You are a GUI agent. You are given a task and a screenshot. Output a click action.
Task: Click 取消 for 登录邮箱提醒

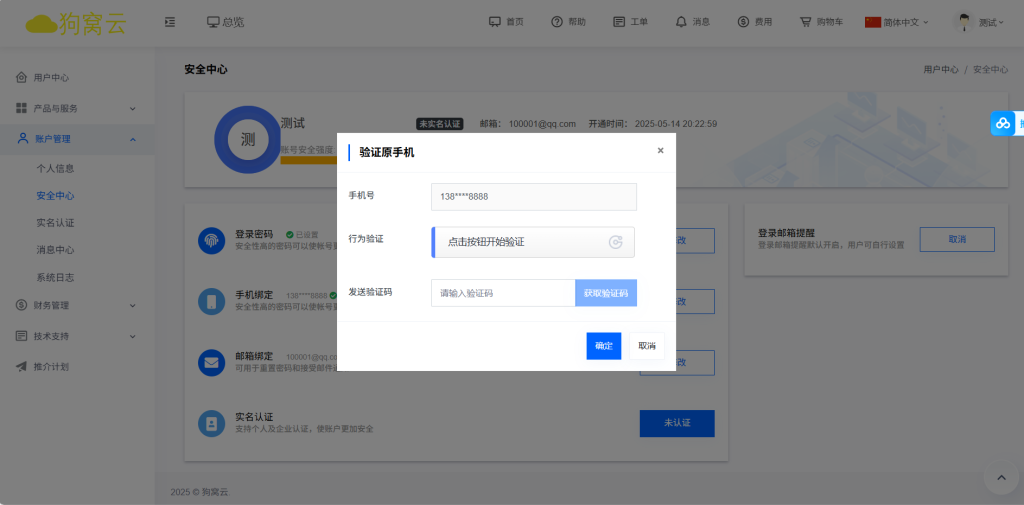[957, 240]
